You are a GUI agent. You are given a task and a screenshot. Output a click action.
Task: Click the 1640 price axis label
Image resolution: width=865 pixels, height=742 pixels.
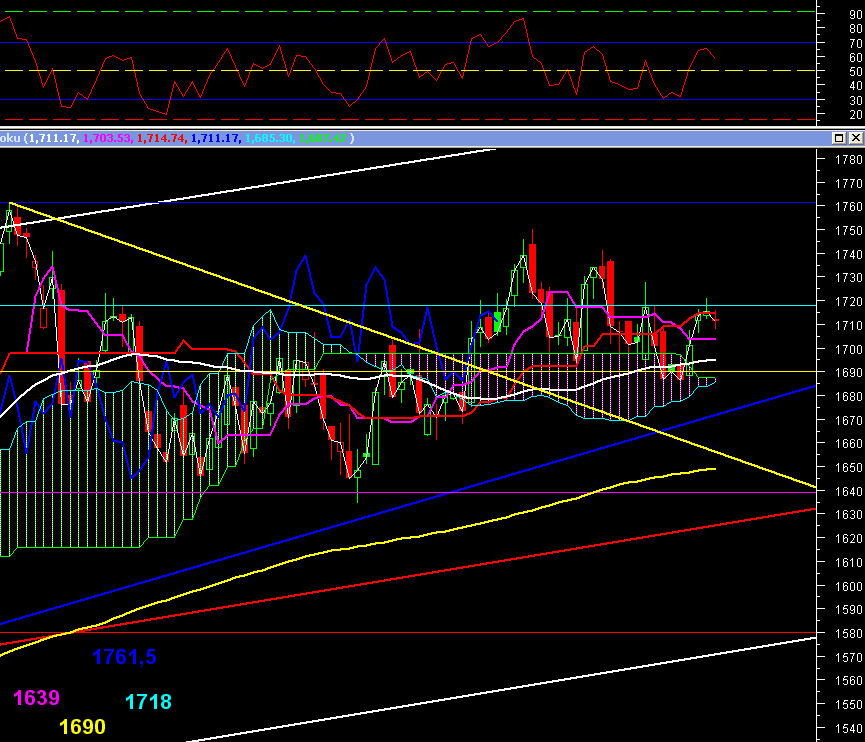click(x=848, y=491)
